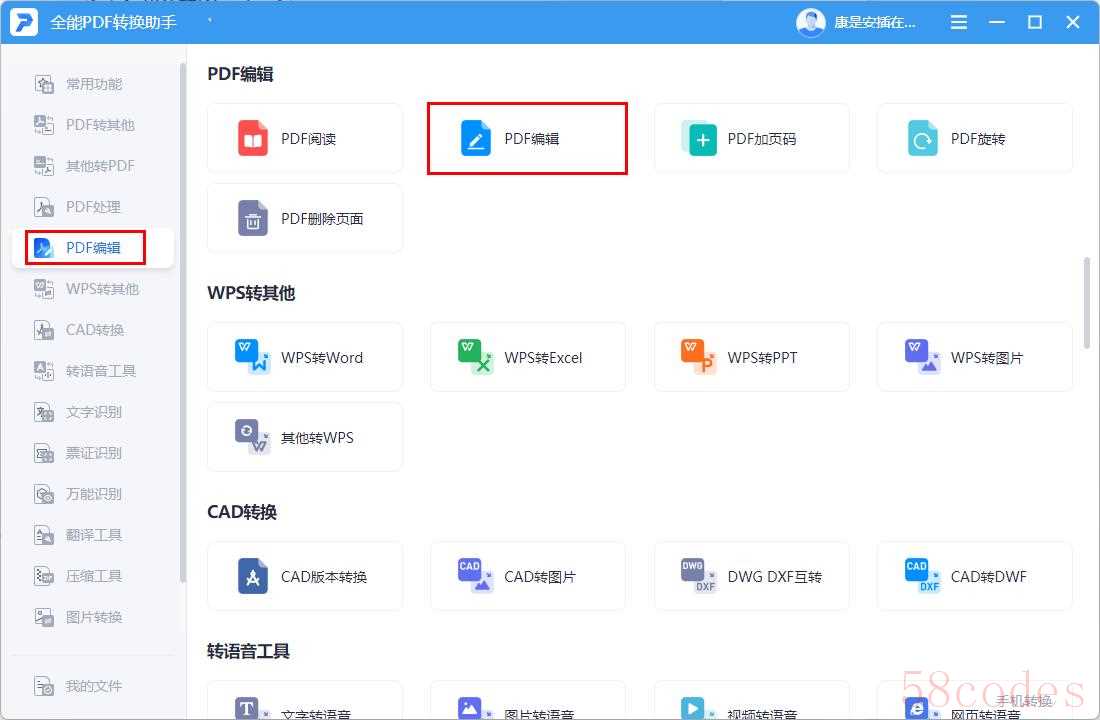Select 图片转换 in the sidebar
This screenshot has height=720, width=1100.
(x=93, y=617)
